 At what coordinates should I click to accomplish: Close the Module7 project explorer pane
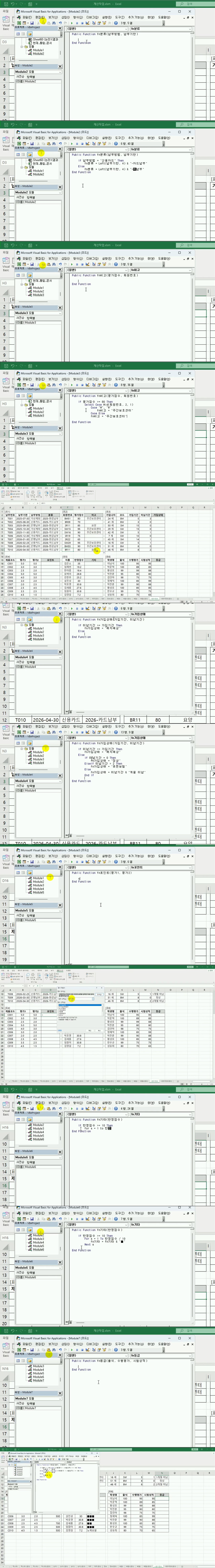click(60, 1355)
